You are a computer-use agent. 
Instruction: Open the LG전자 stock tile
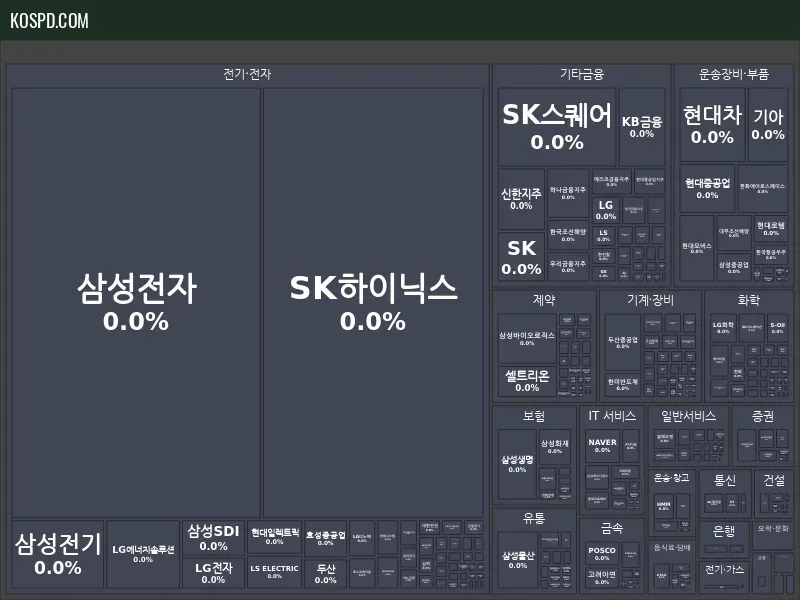pos(213,573)
